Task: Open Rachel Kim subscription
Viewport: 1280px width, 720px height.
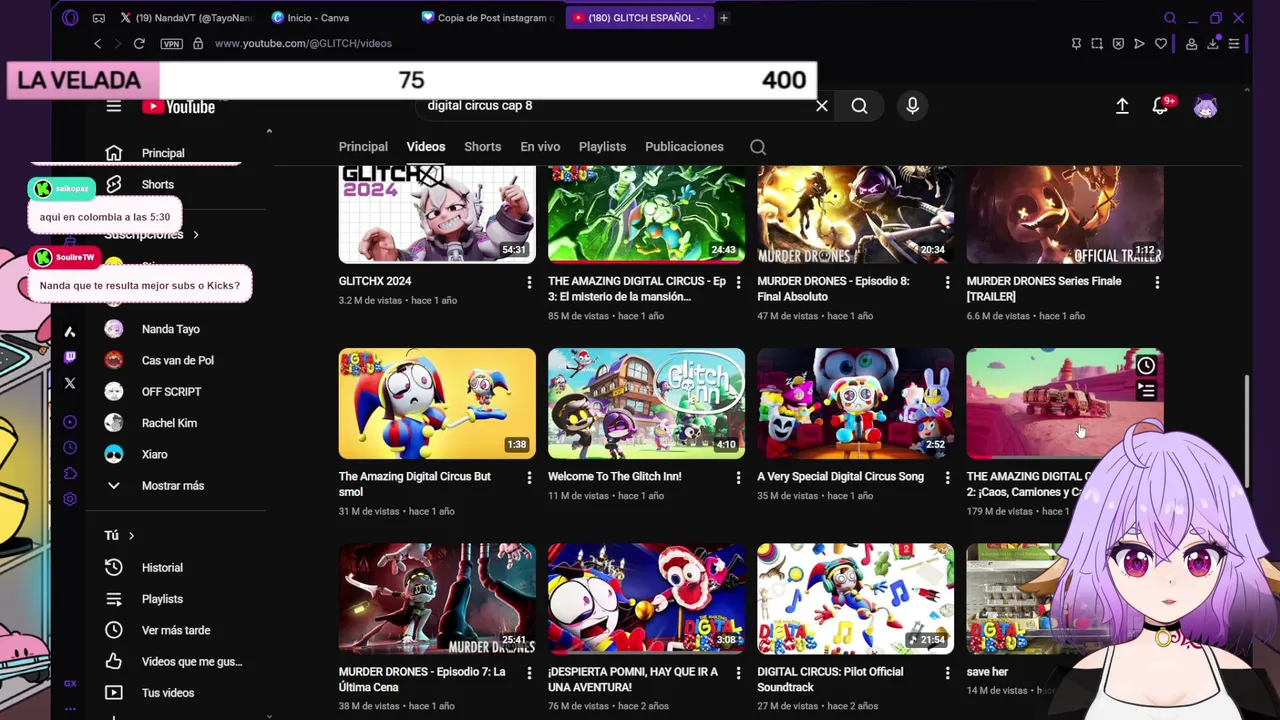Action: 170,423
